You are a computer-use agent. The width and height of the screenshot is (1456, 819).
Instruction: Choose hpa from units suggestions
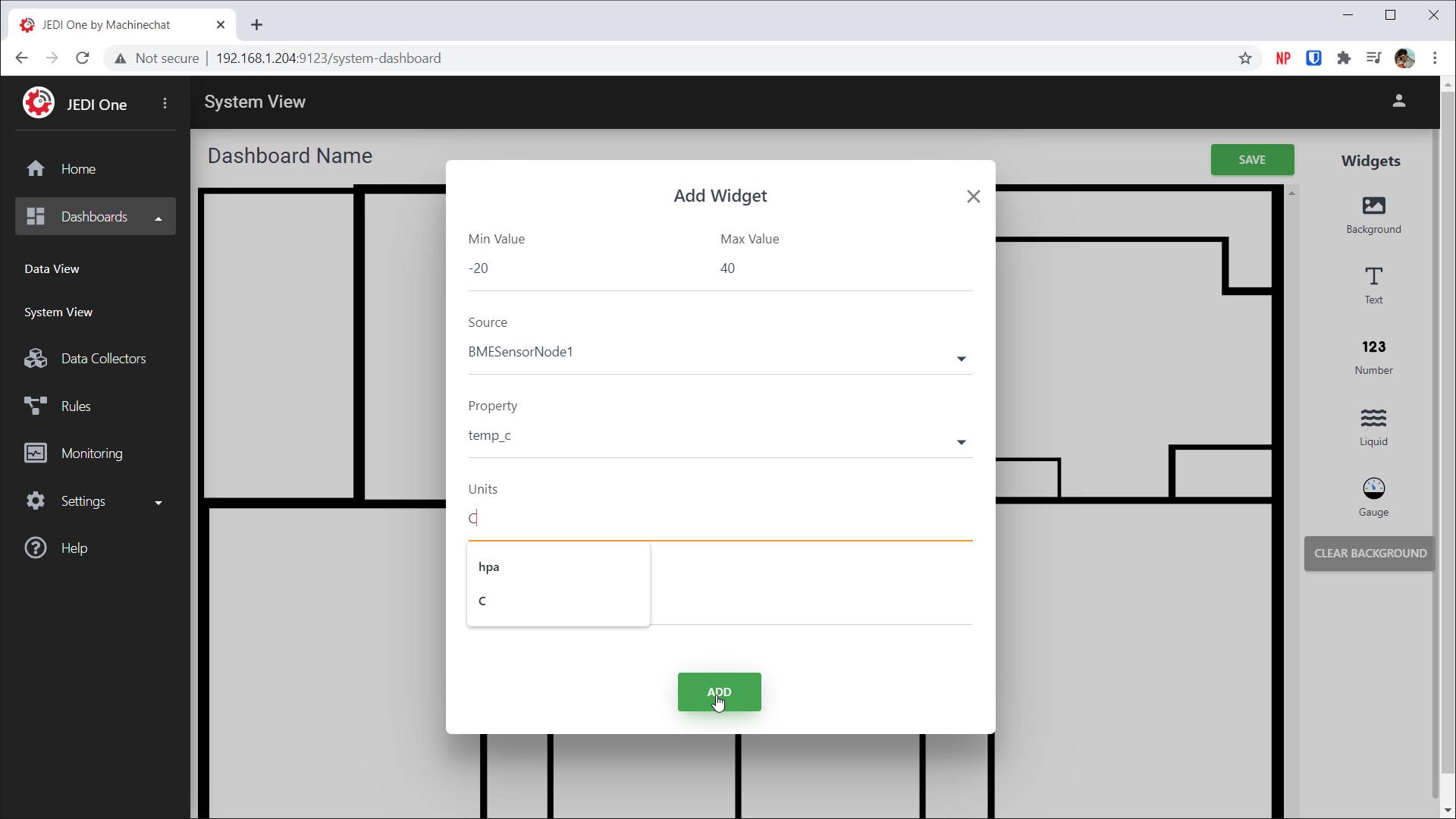(x=489, y=567)
